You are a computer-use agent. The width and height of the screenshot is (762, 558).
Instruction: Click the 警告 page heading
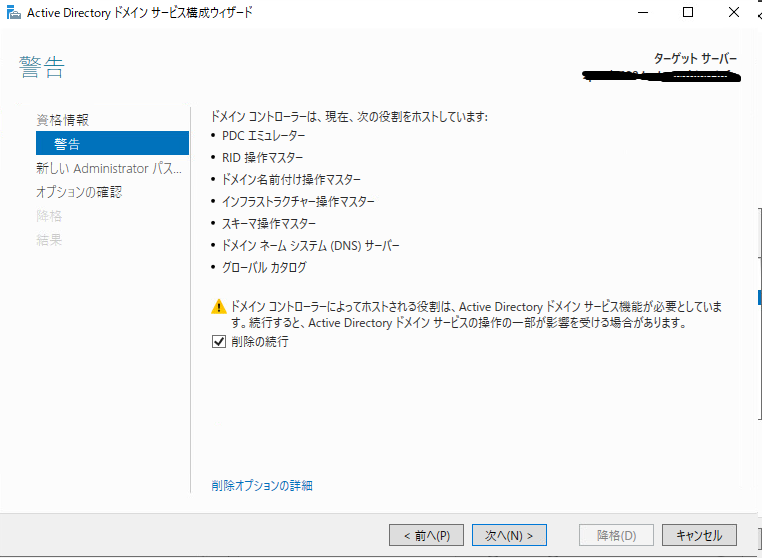[x=42, y=67]
